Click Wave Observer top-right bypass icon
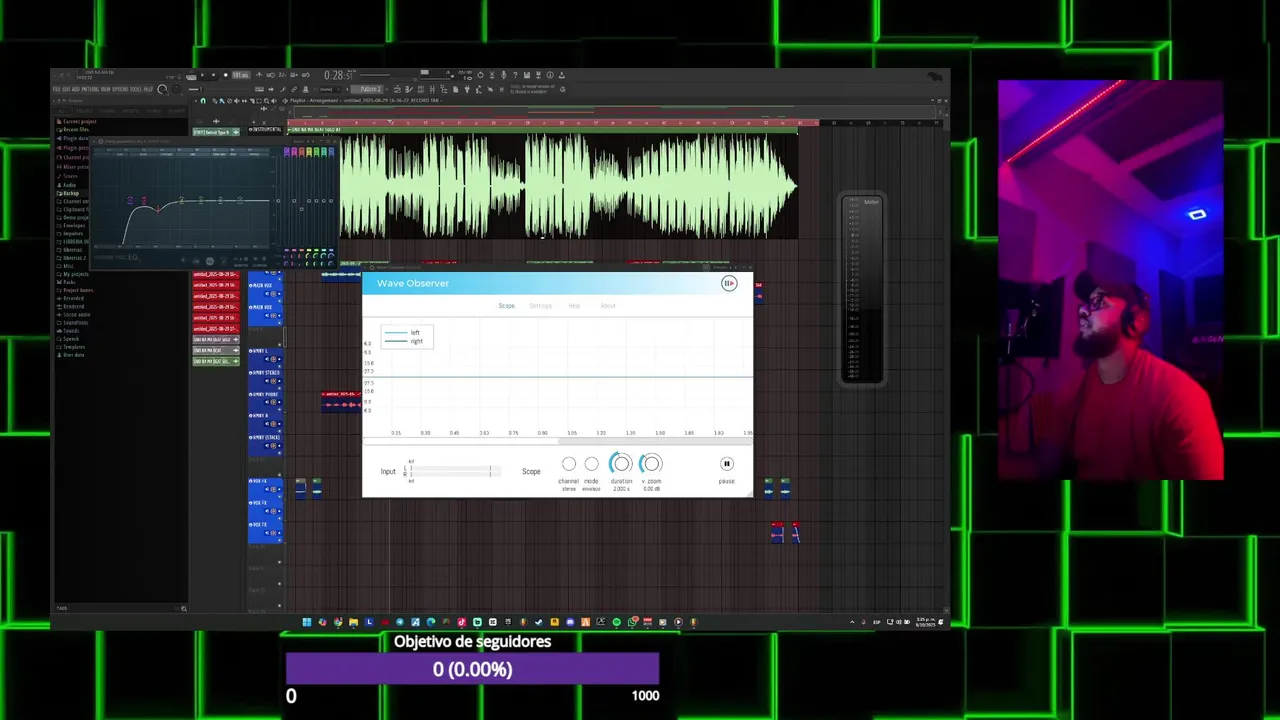This screenshot has width=1280, height=720. pos(729,284)
